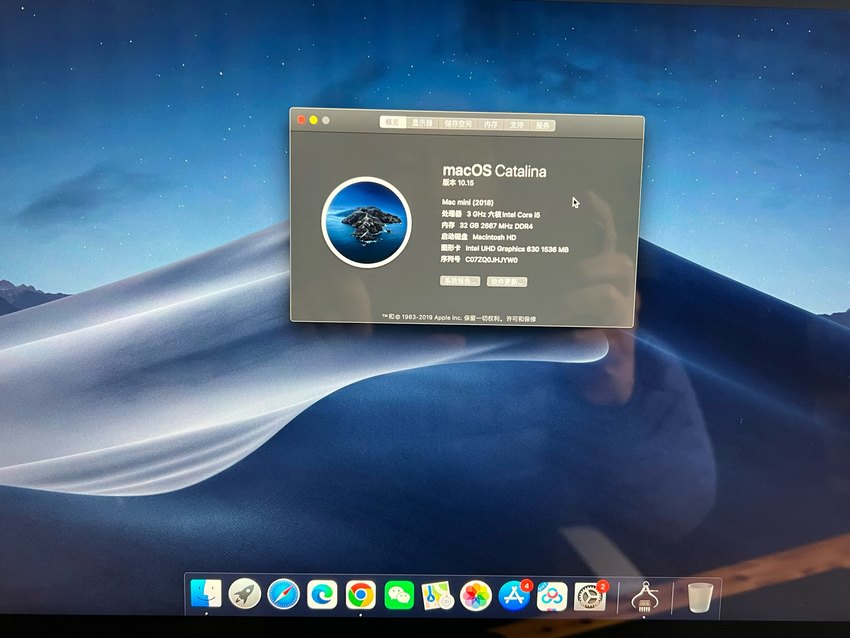The height and width of the screenshot is (638, 850).
Task: Open App Store with 4 badge
Action: point(514,596)
